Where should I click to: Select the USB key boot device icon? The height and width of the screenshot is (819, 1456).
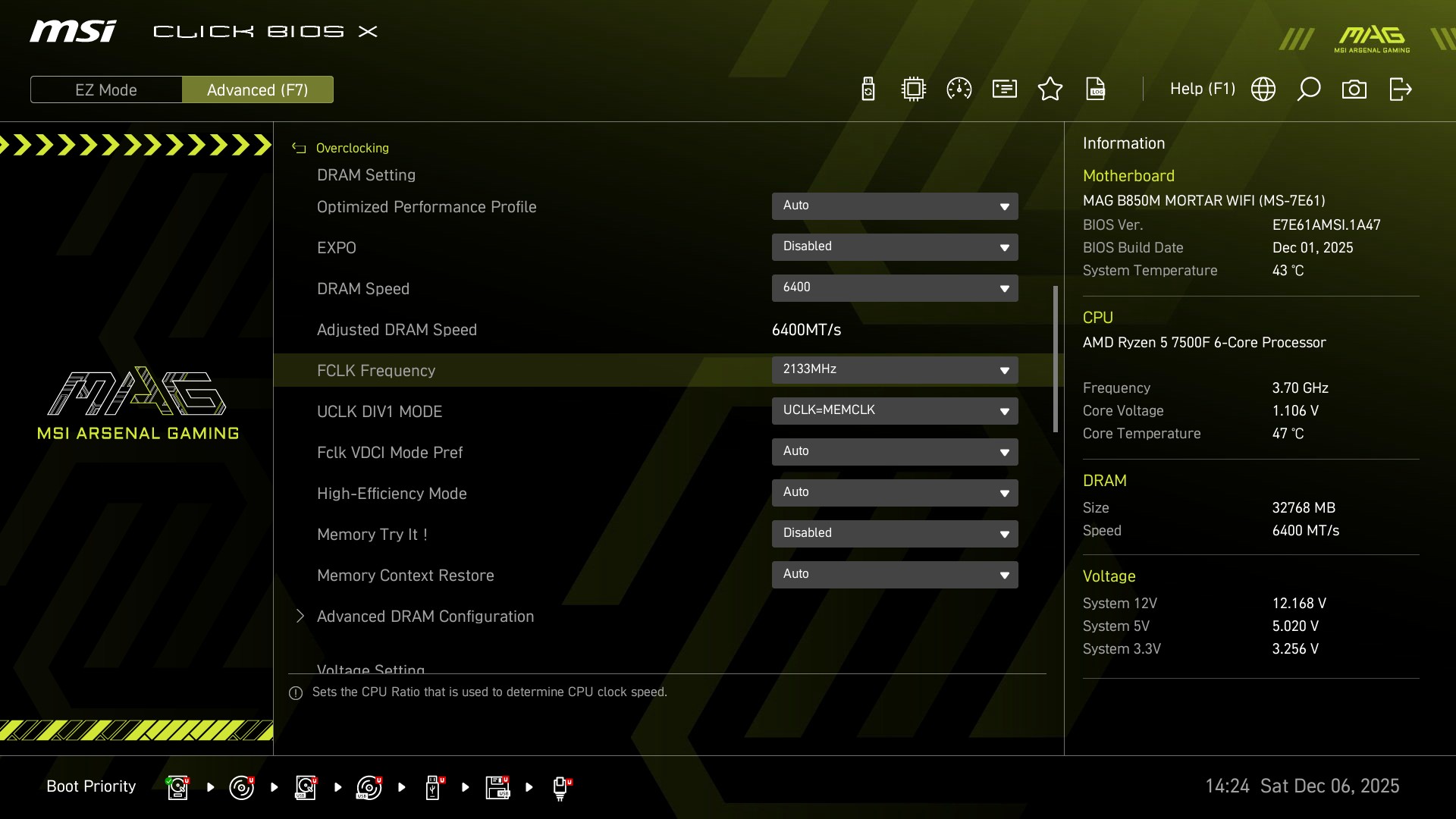(433, 787)
